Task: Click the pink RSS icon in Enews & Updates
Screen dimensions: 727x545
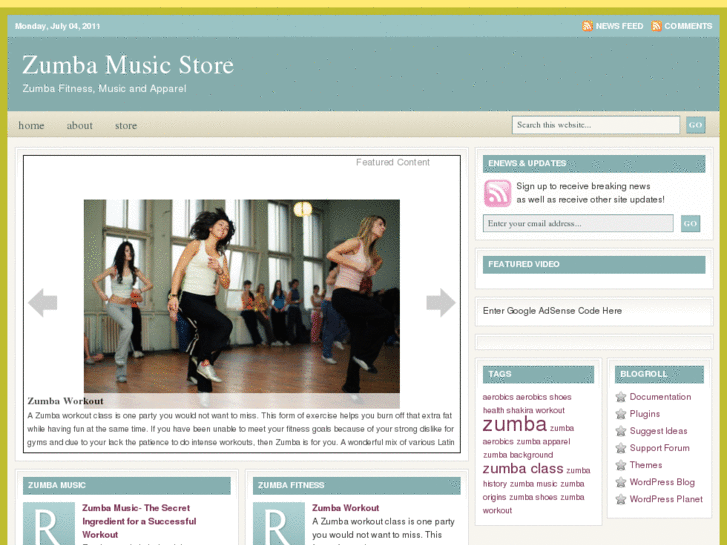Action: (497, 193)
